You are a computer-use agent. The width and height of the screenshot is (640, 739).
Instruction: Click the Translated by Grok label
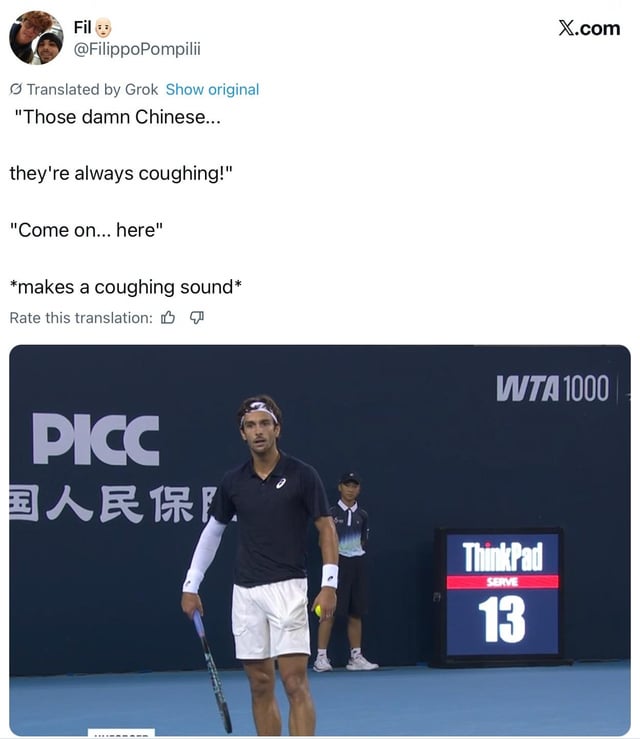[92, 89]
